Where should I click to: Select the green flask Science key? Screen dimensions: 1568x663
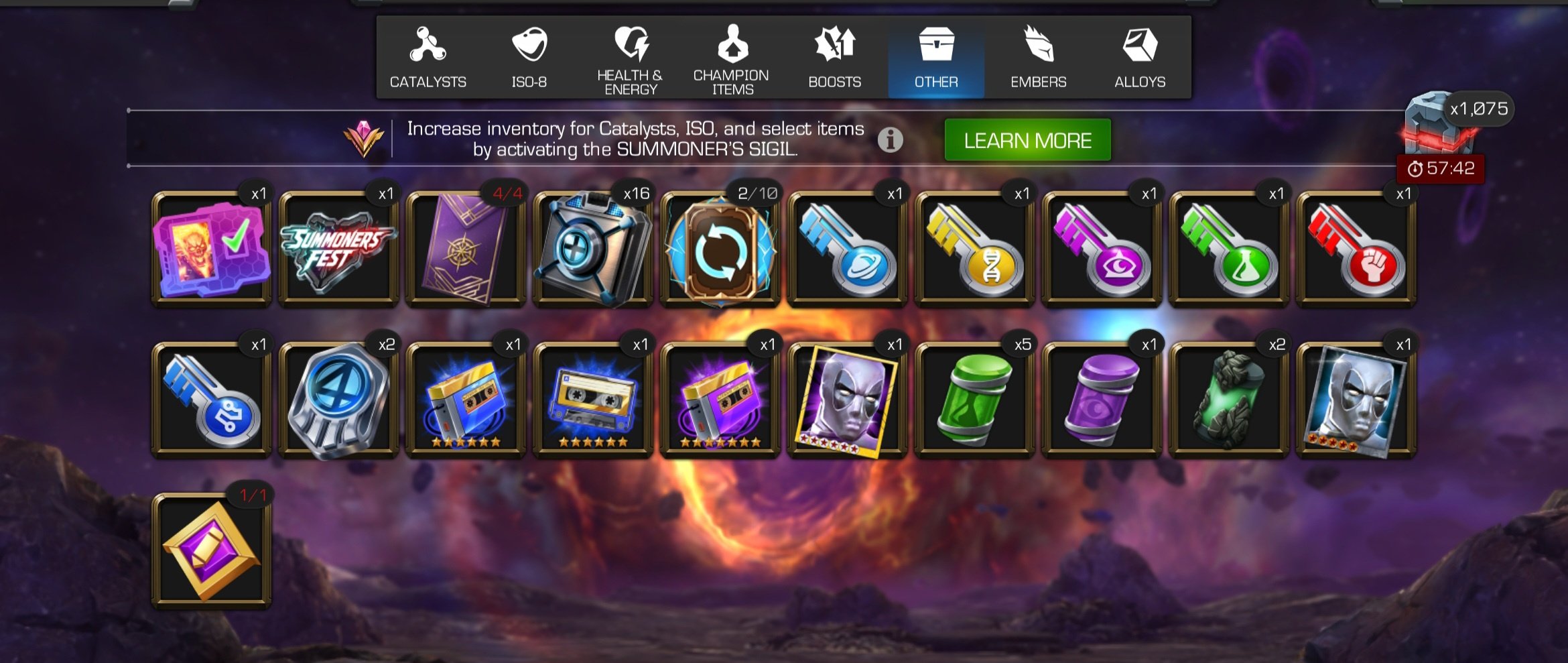click(x=1229, y=249)
